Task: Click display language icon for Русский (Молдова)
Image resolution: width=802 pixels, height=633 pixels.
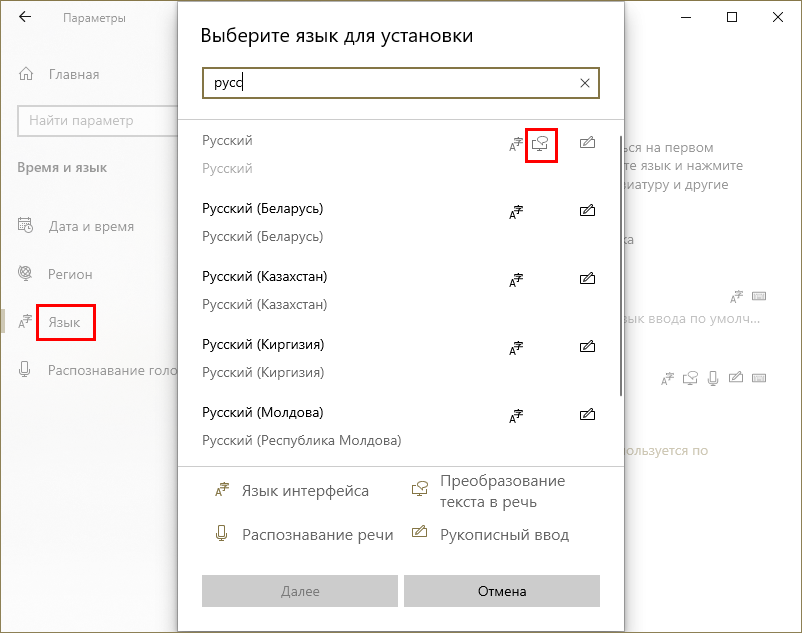Action: point(517,415)
